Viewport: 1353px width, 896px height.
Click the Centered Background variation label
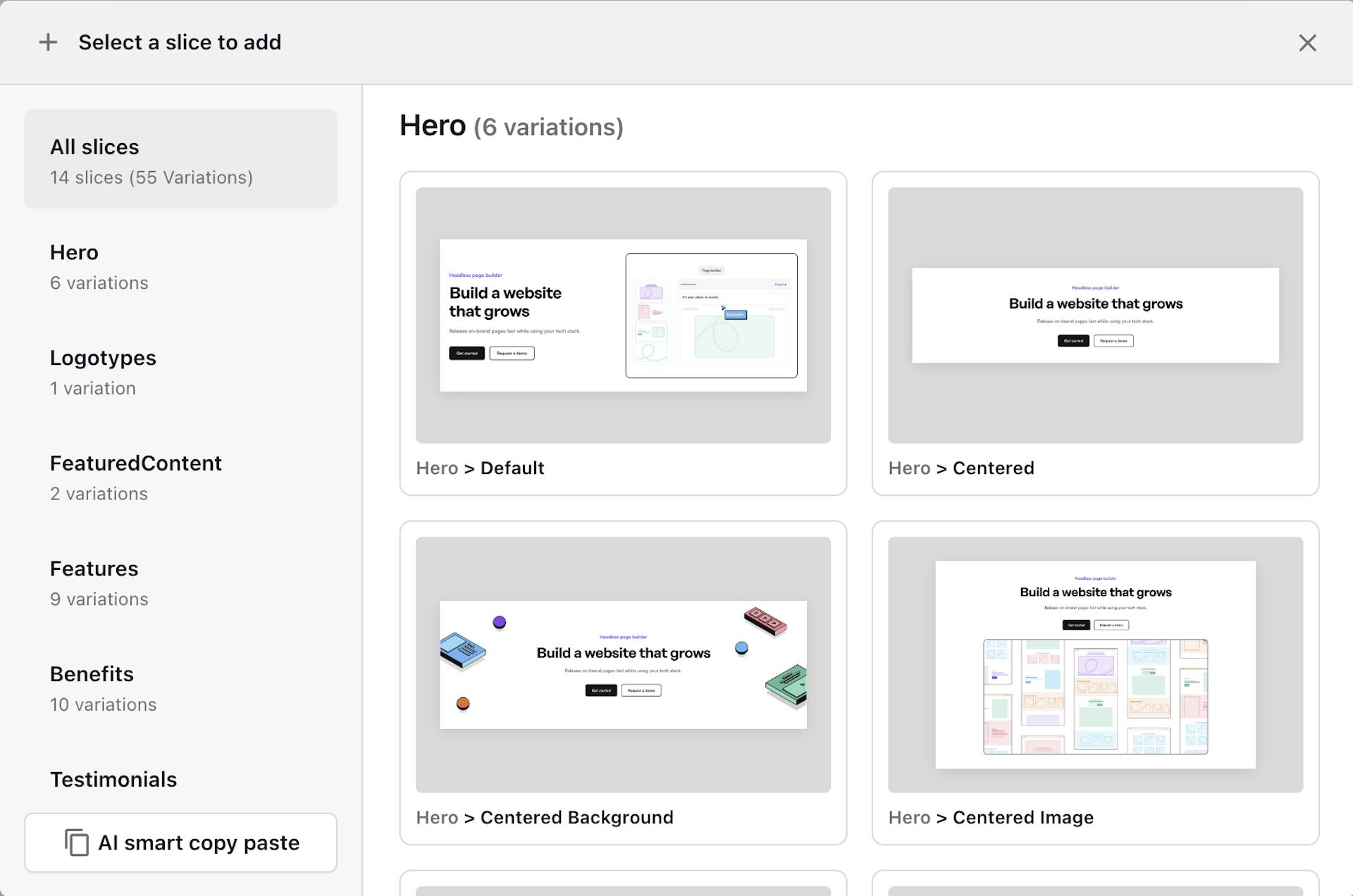tap(545, 817)
